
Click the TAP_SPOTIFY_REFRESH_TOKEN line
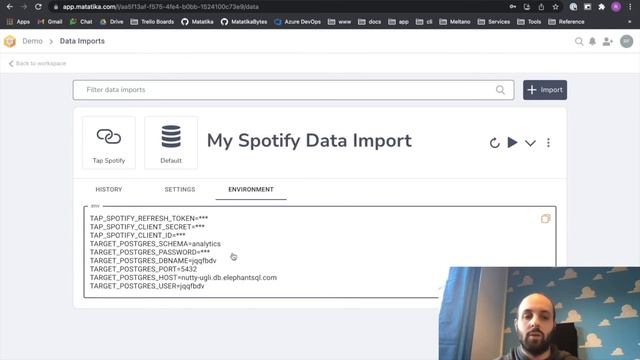point(149,218)
